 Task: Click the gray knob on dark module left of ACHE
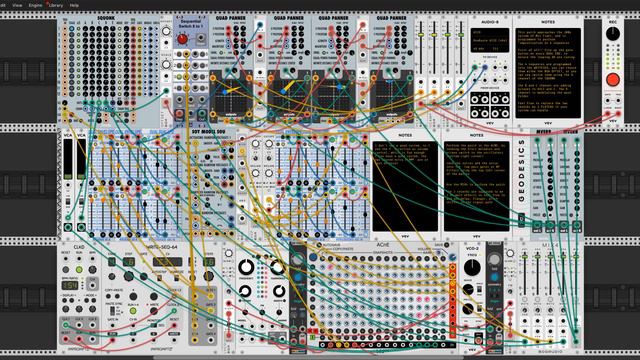pos(298,259)
